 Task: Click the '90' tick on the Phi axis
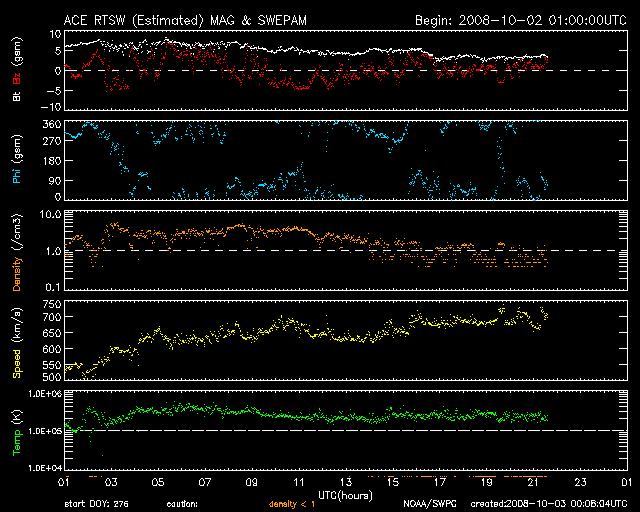coord(55,180)
